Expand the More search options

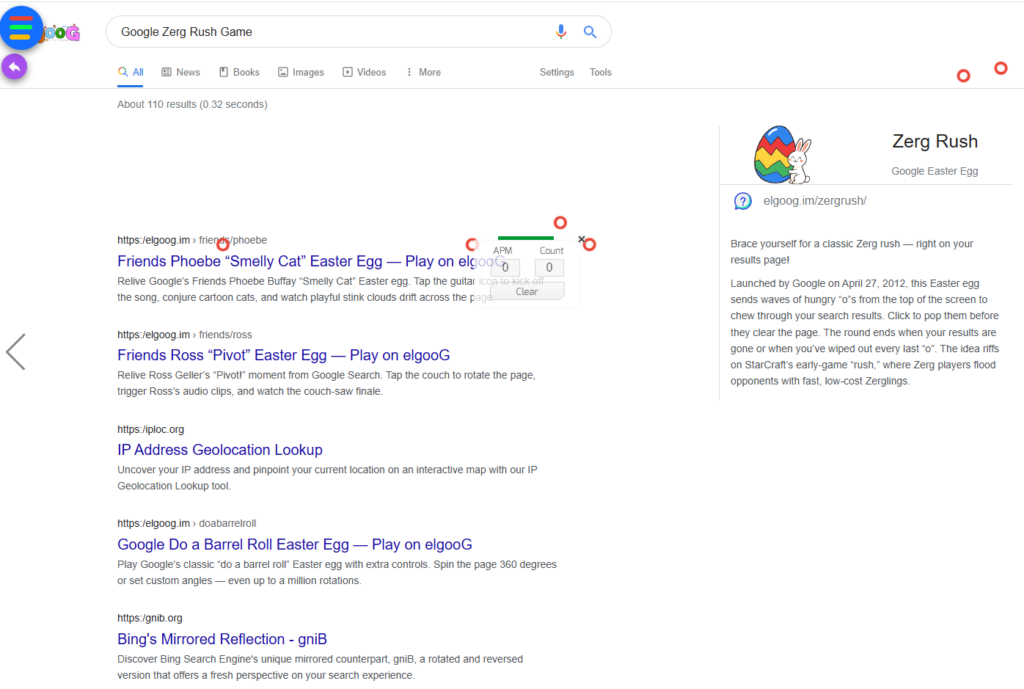[x=422, y=72]
